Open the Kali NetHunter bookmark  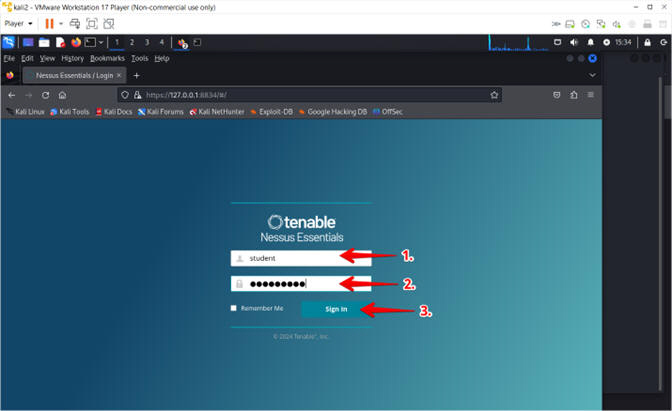point(217,112)
